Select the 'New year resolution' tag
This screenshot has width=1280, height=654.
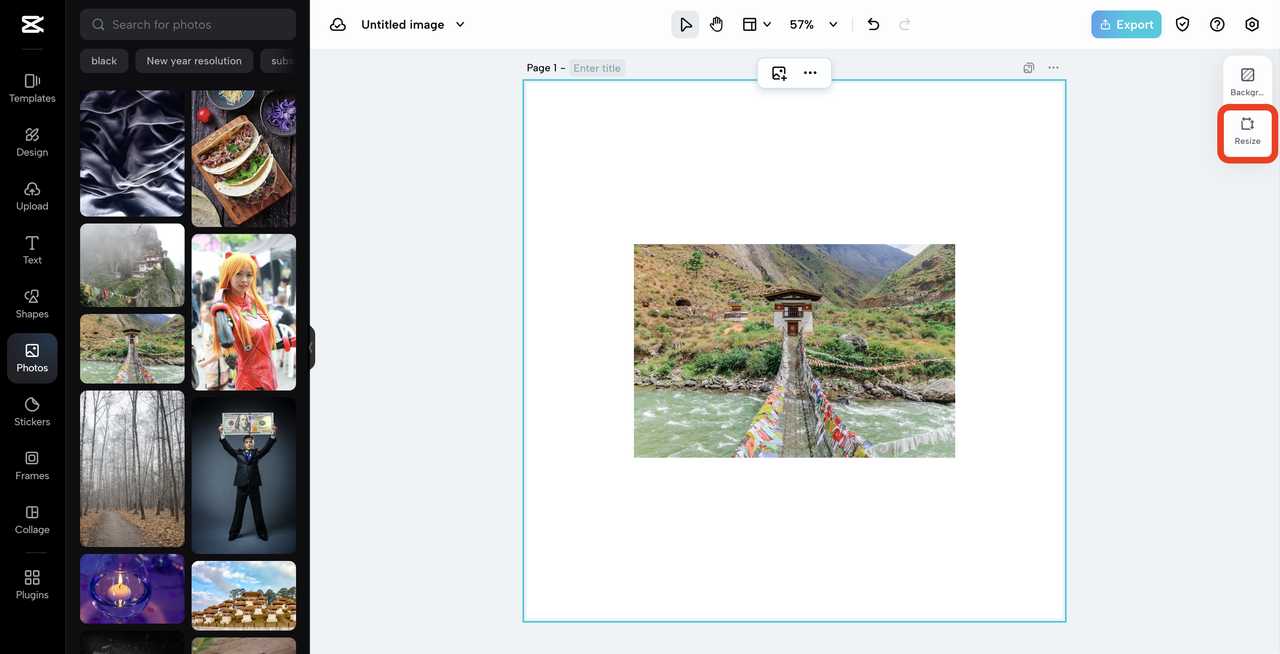194,61
